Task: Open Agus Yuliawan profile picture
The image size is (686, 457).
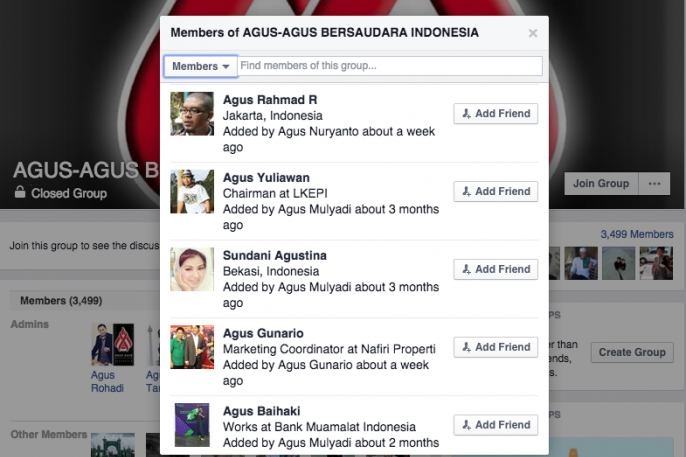Action: click(192, 192)
